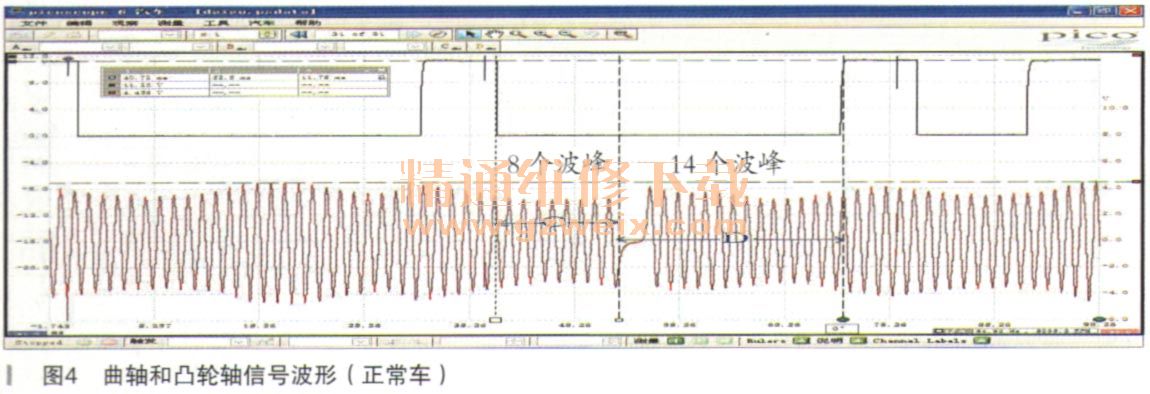Go to the next waveform buffer

414,34
